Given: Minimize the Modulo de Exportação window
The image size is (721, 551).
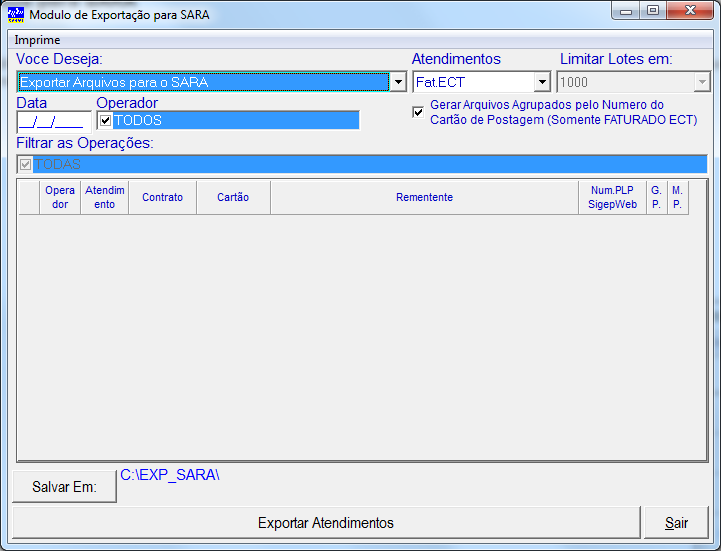Looking at the screenshot, I should (625, 11).
